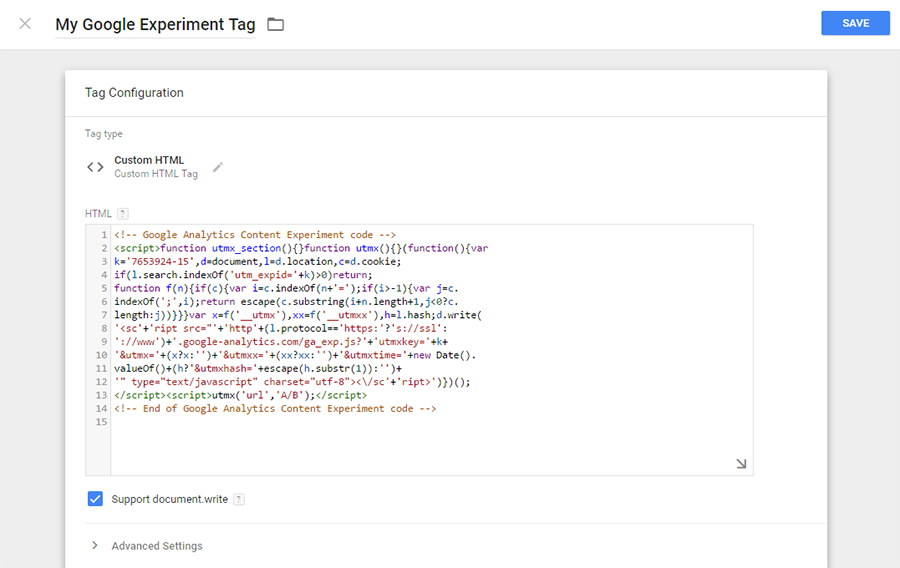Grab the code editor resize handle arrow
This screenshot has width=900, height=568.
741,464
